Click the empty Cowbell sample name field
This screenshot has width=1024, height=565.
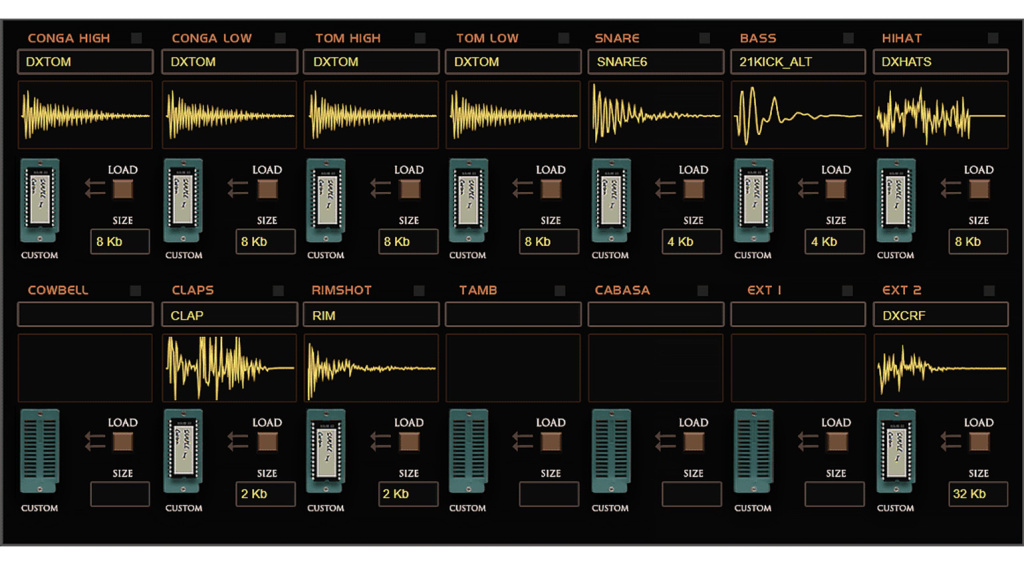[x=86, y=315]
